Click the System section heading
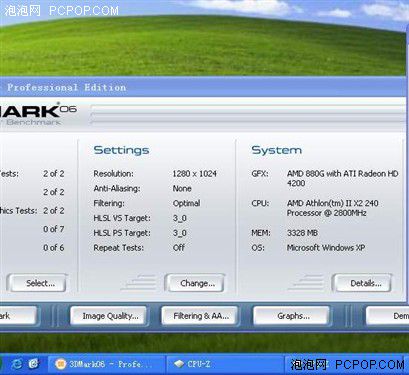 coord(277,150)
